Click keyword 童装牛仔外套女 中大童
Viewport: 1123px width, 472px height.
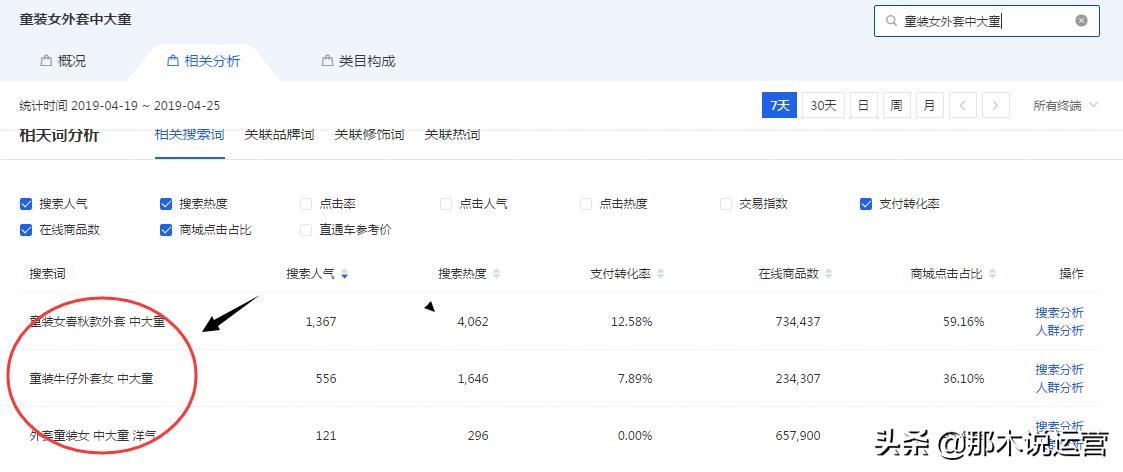[92, 379]
